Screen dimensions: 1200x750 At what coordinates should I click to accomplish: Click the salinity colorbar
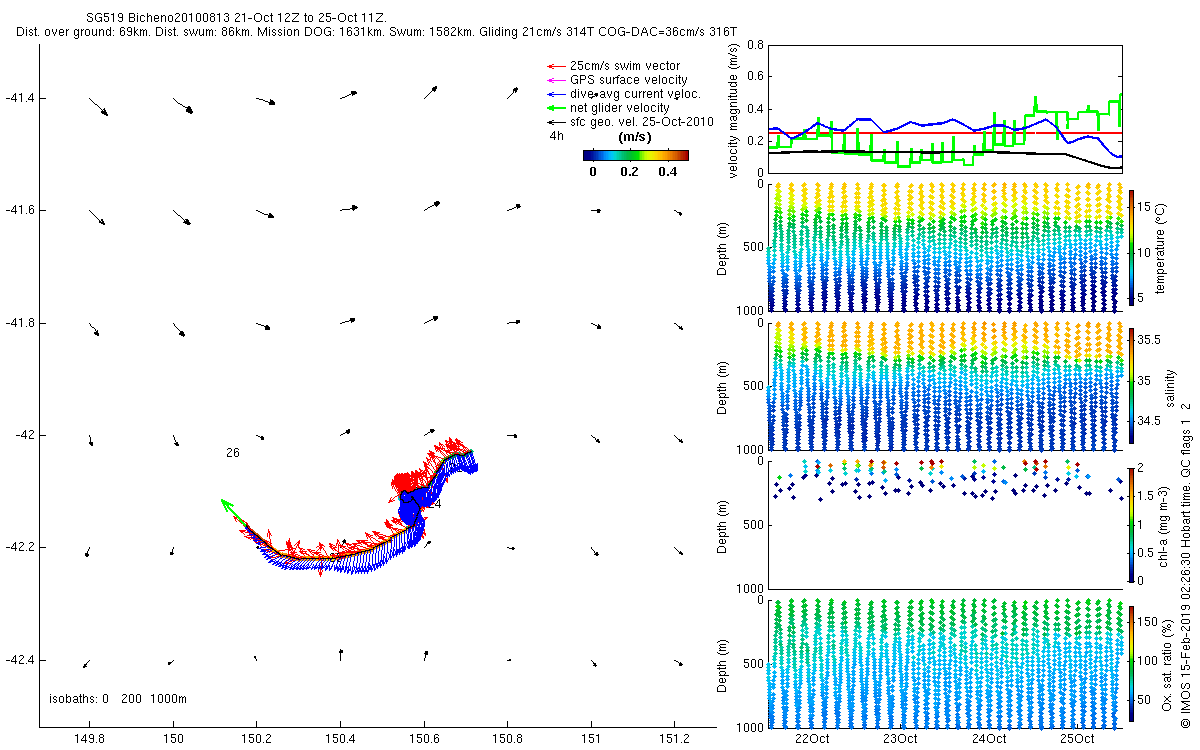(1133, 385)
